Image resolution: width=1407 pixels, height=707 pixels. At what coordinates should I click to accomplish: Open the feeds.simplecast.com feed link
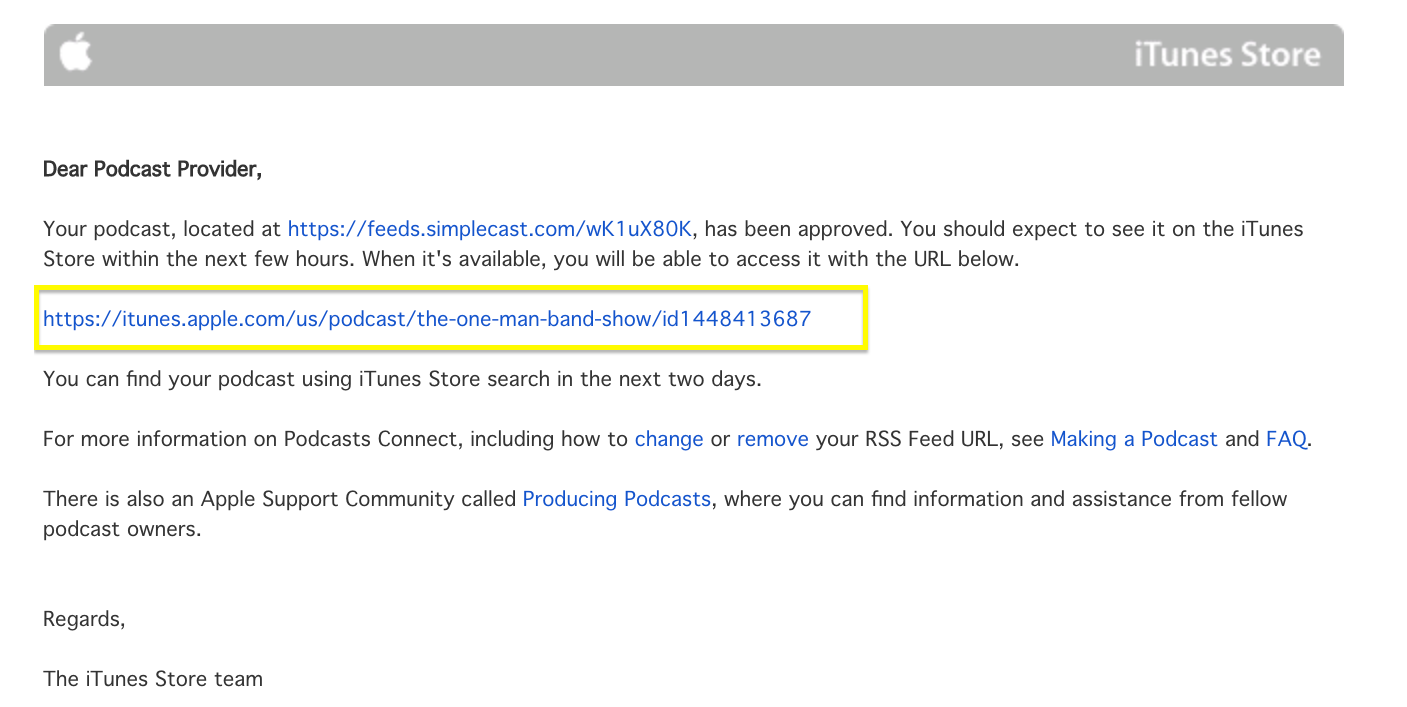coord(490,229)
